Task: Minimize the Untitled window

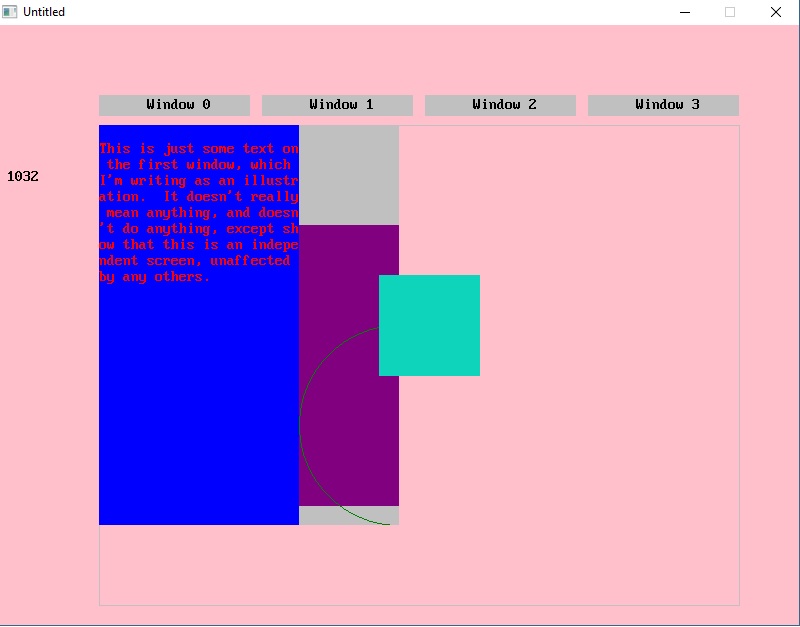Action: (x=685, y=12)
